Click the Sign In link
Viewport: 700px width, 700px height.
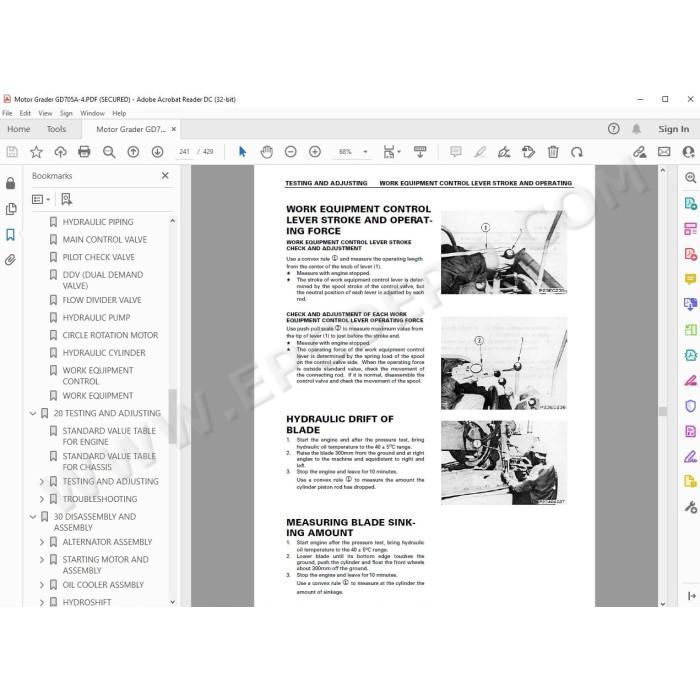pos(673,129)
